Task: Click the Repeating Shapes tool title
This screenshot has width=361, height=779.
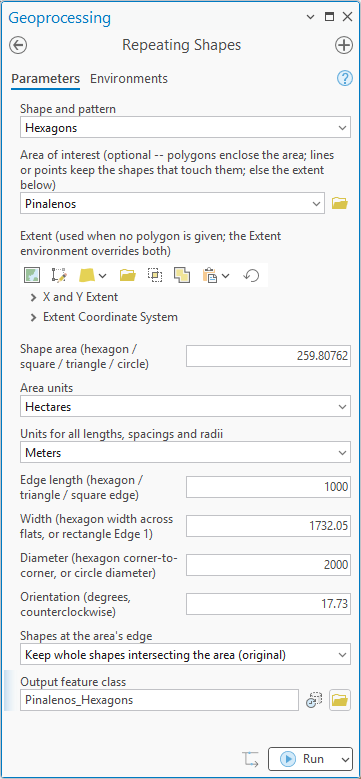Action: coord(181,45)
